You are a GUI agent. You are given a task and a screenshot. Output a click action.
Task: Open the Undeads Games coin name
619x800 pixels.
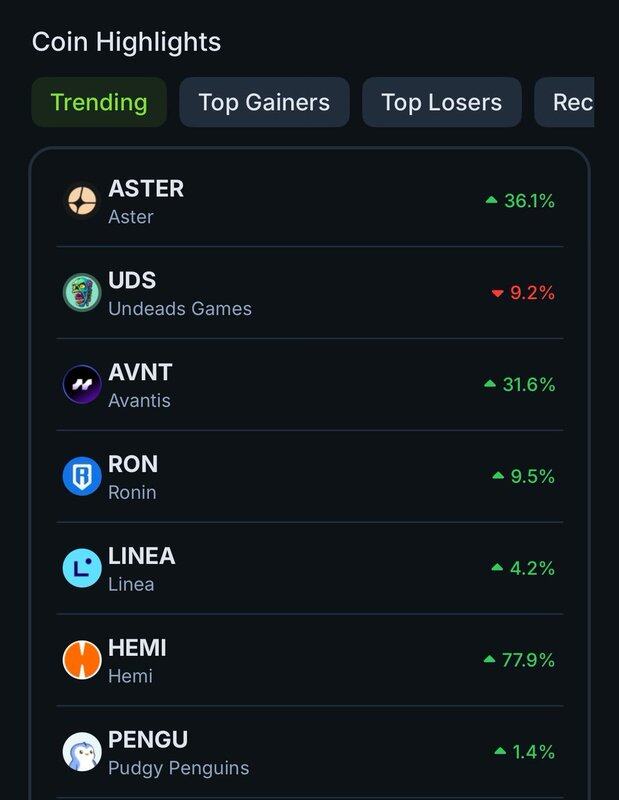tap(180, 309)
